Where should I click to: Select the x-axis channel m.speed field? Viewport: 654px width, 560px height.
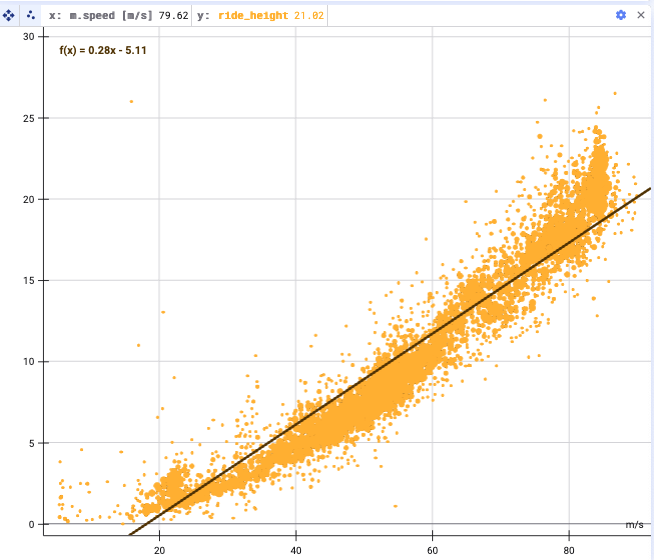tap(116, 16)
